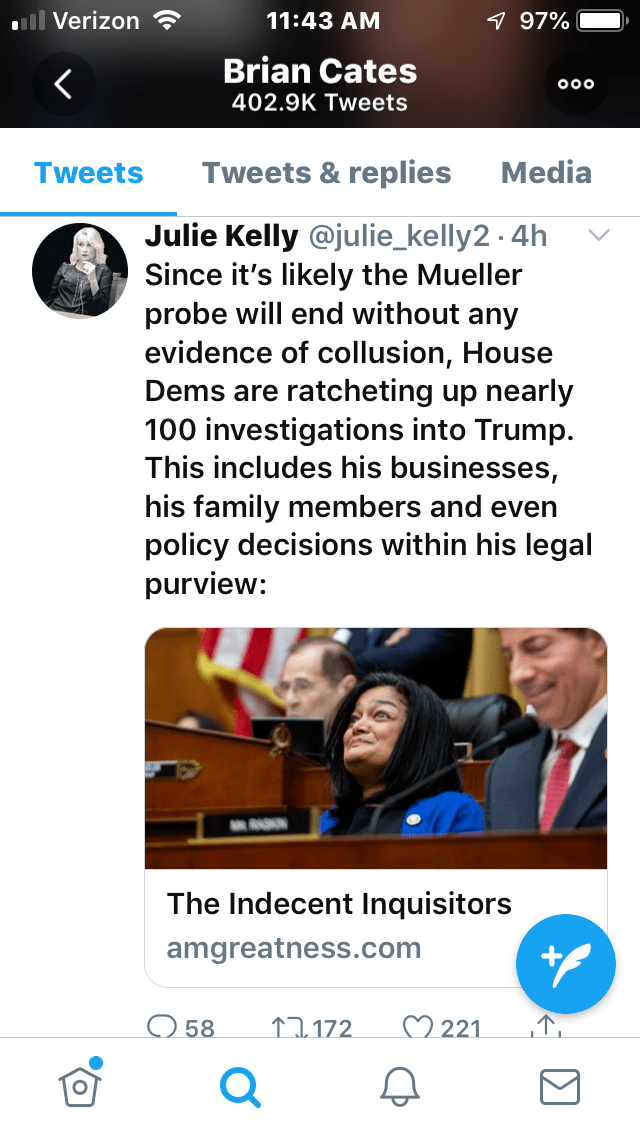This screenshot has width=640, height=1136.
Task: Switch to the Media tab
Action: (x=546, y=172)
